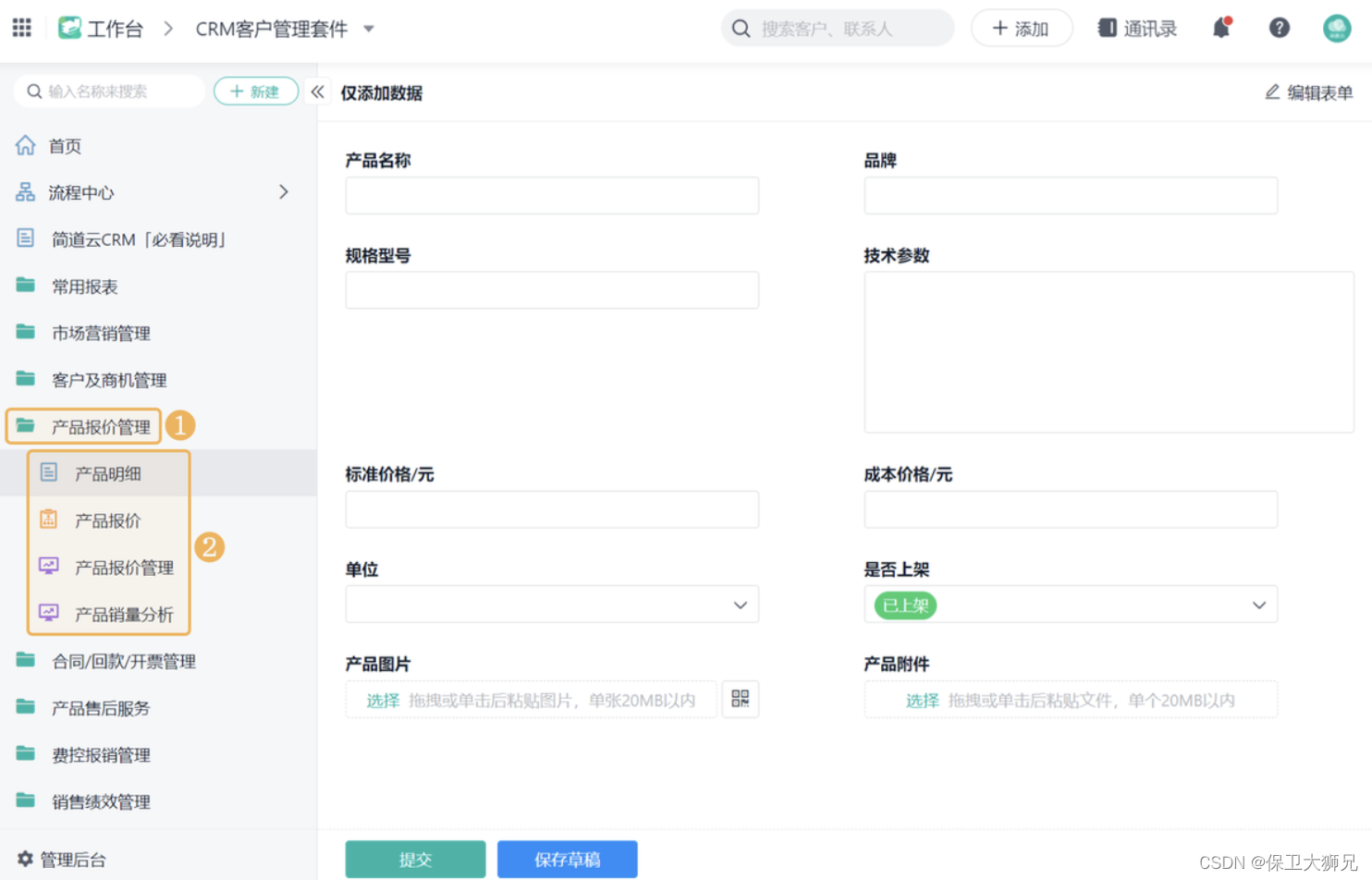This screenshot has height=880, width=1372.
Task: Click the 销售绩效管理 folder icon
Action: [26, 801]
